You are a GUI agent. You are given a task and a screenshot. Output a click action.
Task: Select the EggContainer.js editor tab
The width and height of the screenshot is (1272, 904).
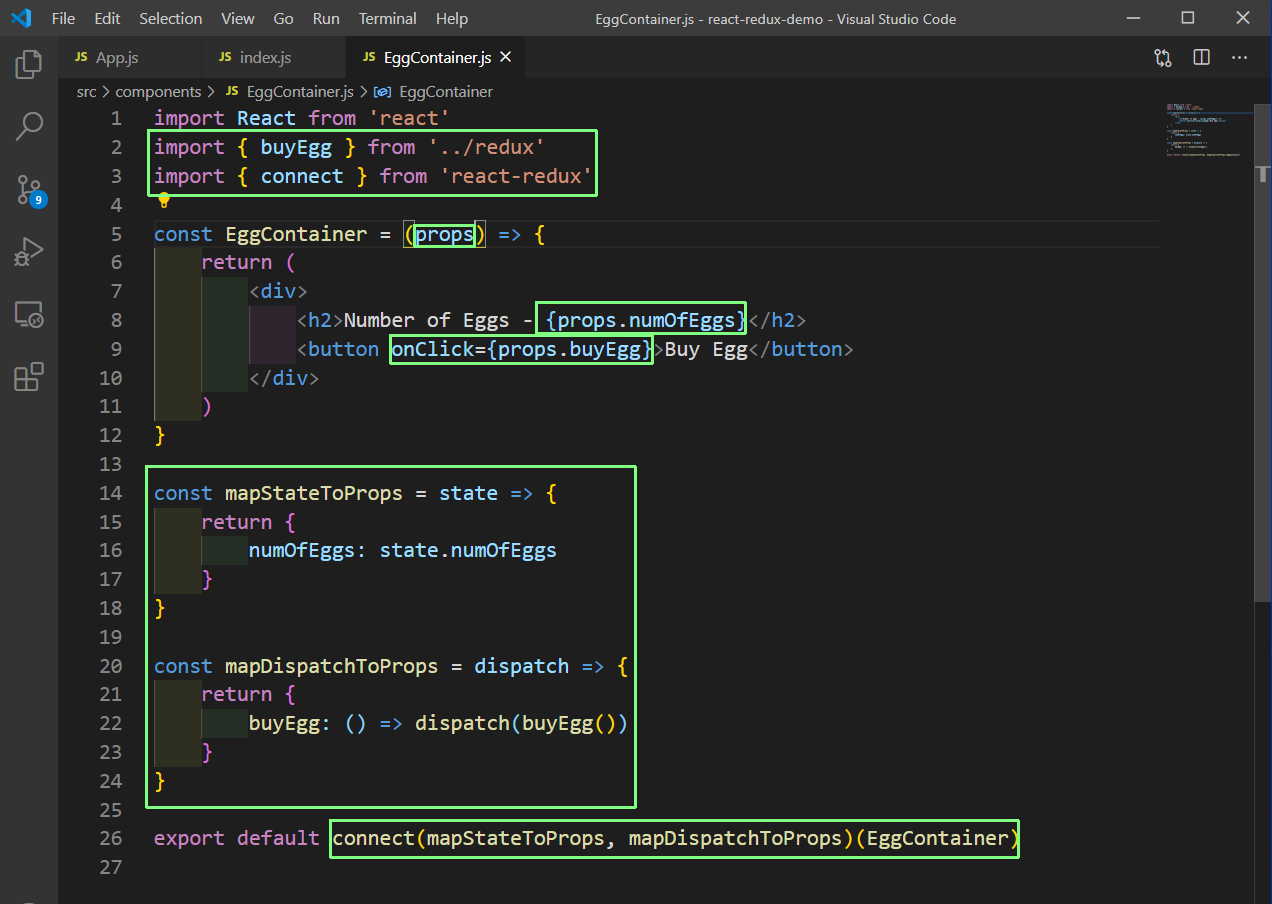click(x=436, y=58)
